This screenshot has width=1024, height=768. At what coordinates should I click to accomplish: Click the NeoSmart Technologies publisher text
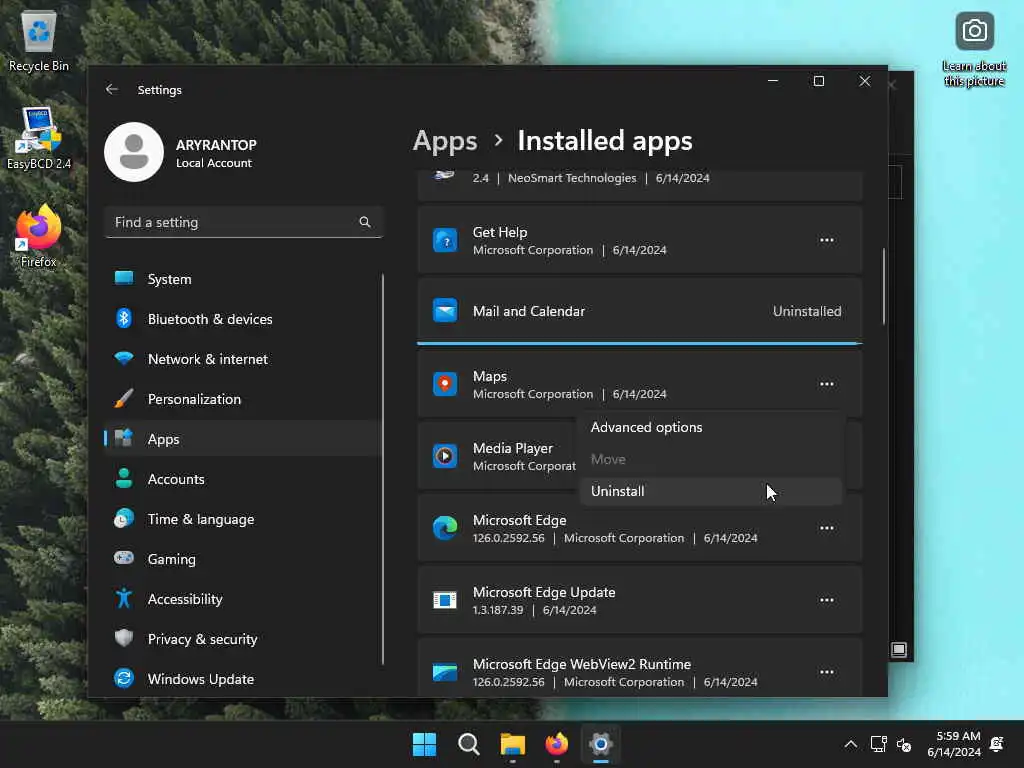[571, 178]
